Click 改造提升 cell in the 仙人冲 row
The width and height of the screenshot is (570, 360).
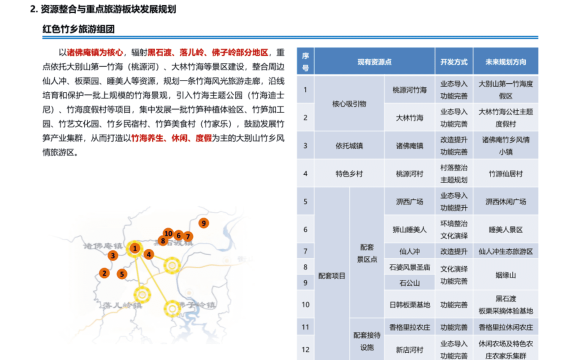[x=454, y=251]
